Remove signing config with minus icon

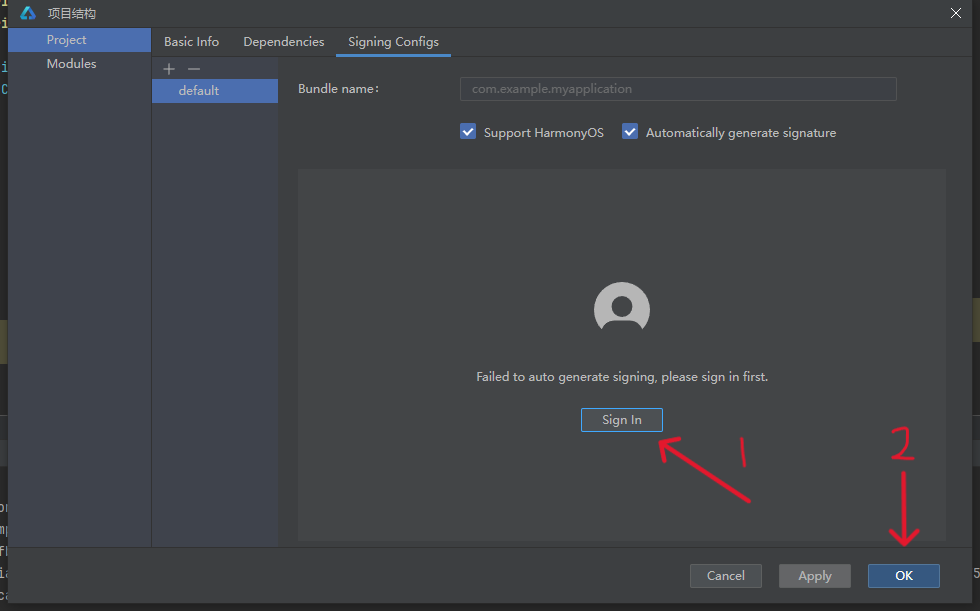[x=194, y=69]
